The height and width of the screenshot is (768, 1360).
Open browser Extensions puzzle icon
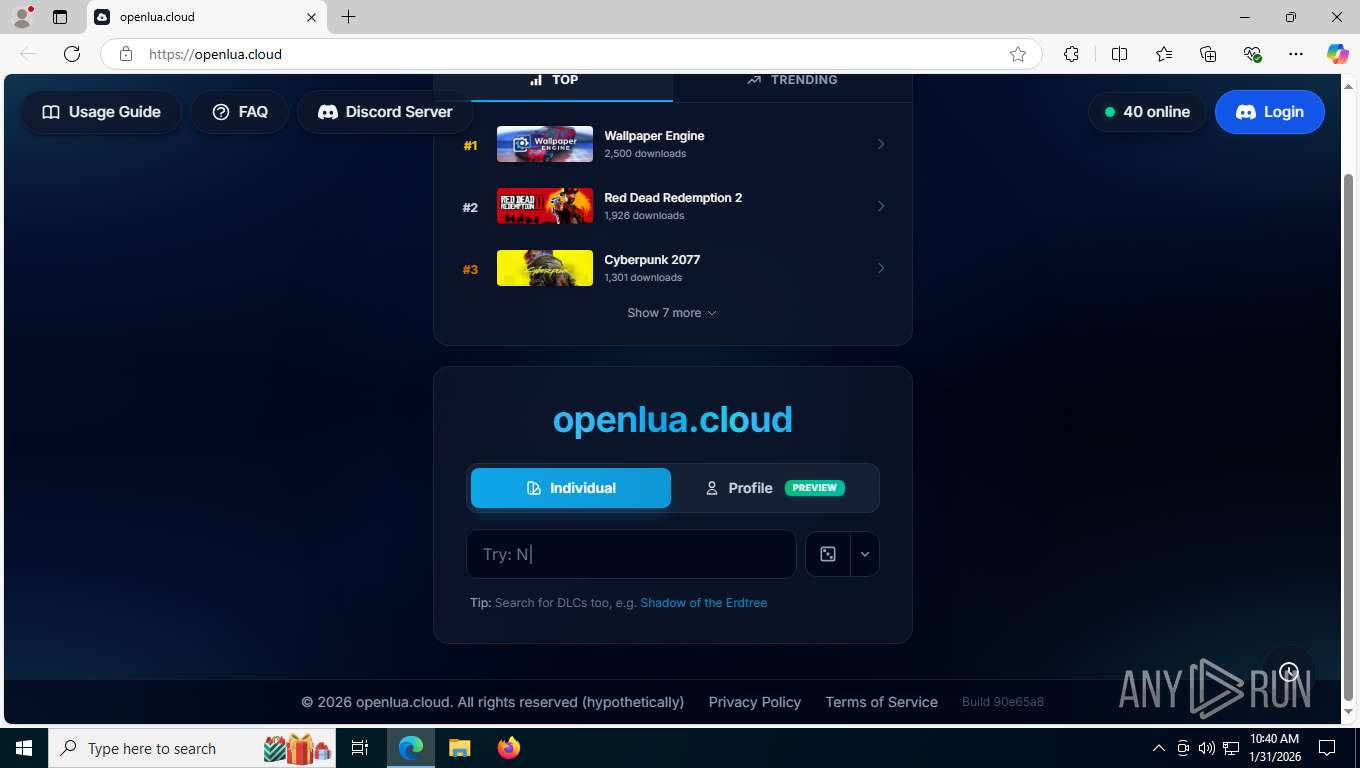coord(1071,54)
